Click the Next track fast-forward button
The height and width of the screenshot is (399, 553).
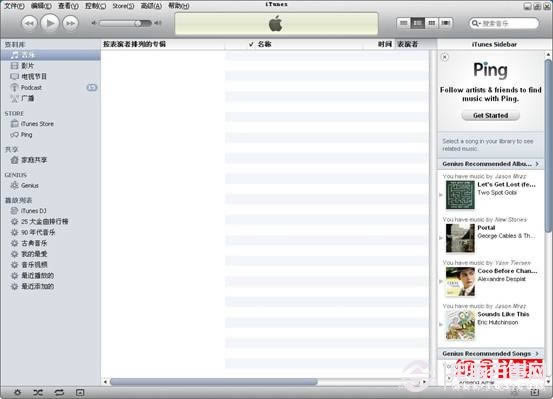70,23
